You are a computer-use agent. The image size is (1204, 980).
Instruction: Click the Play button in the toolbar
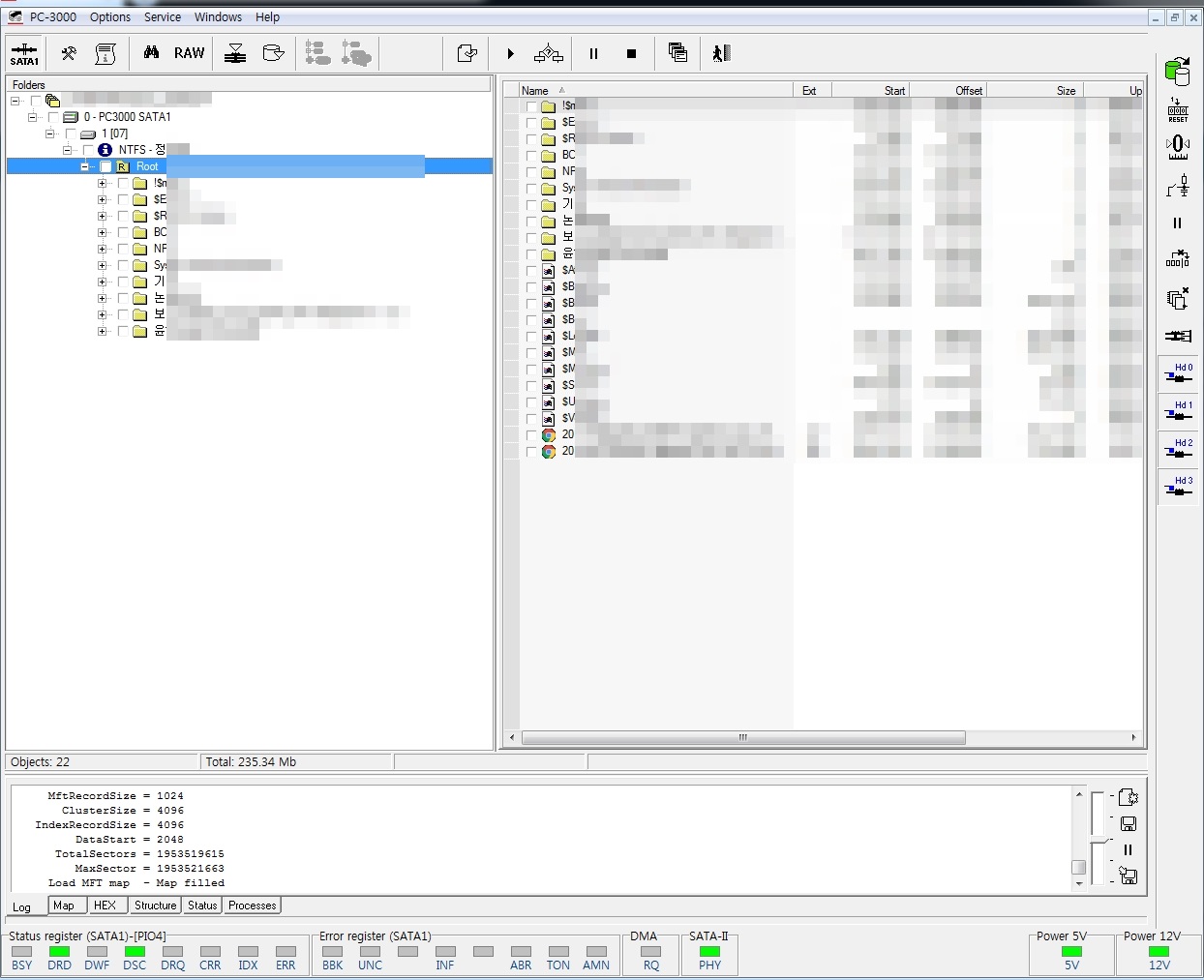pyautogui.click(x=510, y=53)
